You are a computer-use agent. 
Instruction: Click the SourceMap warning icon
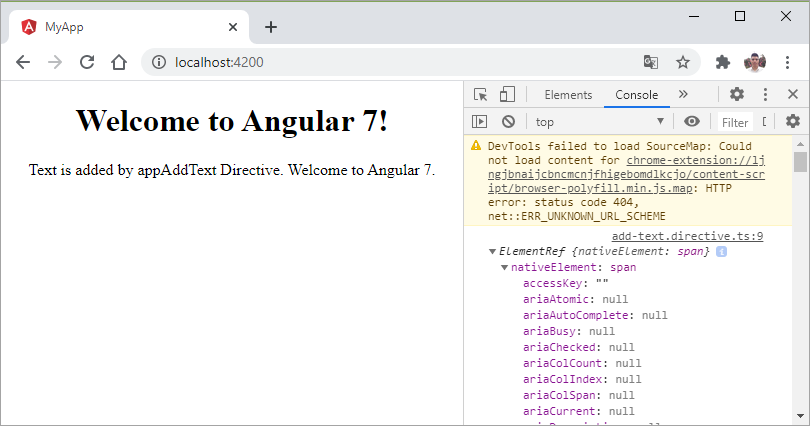[x=476, y=146]
